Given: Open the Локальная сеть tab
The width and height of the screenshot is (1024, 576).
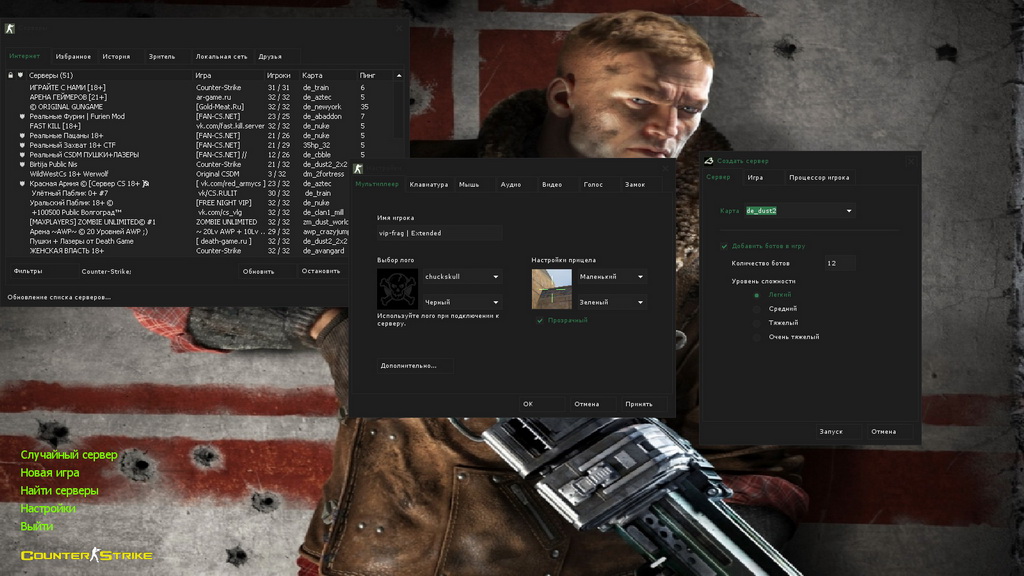Looking at the screenshot, I should [x=221, y=57].
